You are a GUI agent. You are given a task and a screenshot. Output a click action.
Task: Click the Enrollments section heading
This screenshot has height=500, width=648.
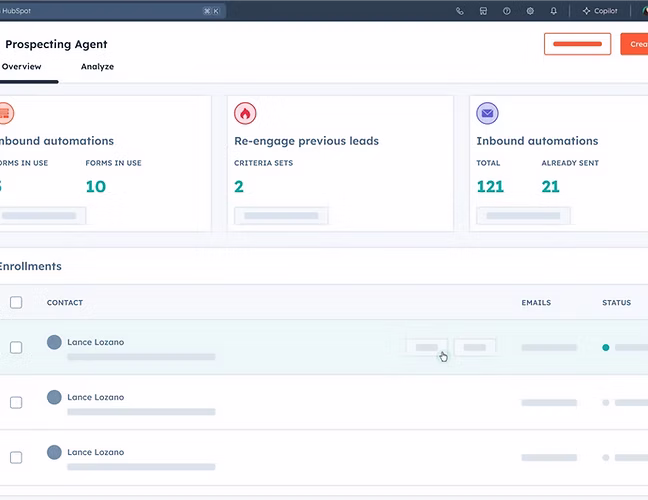(x=31, y=266)
